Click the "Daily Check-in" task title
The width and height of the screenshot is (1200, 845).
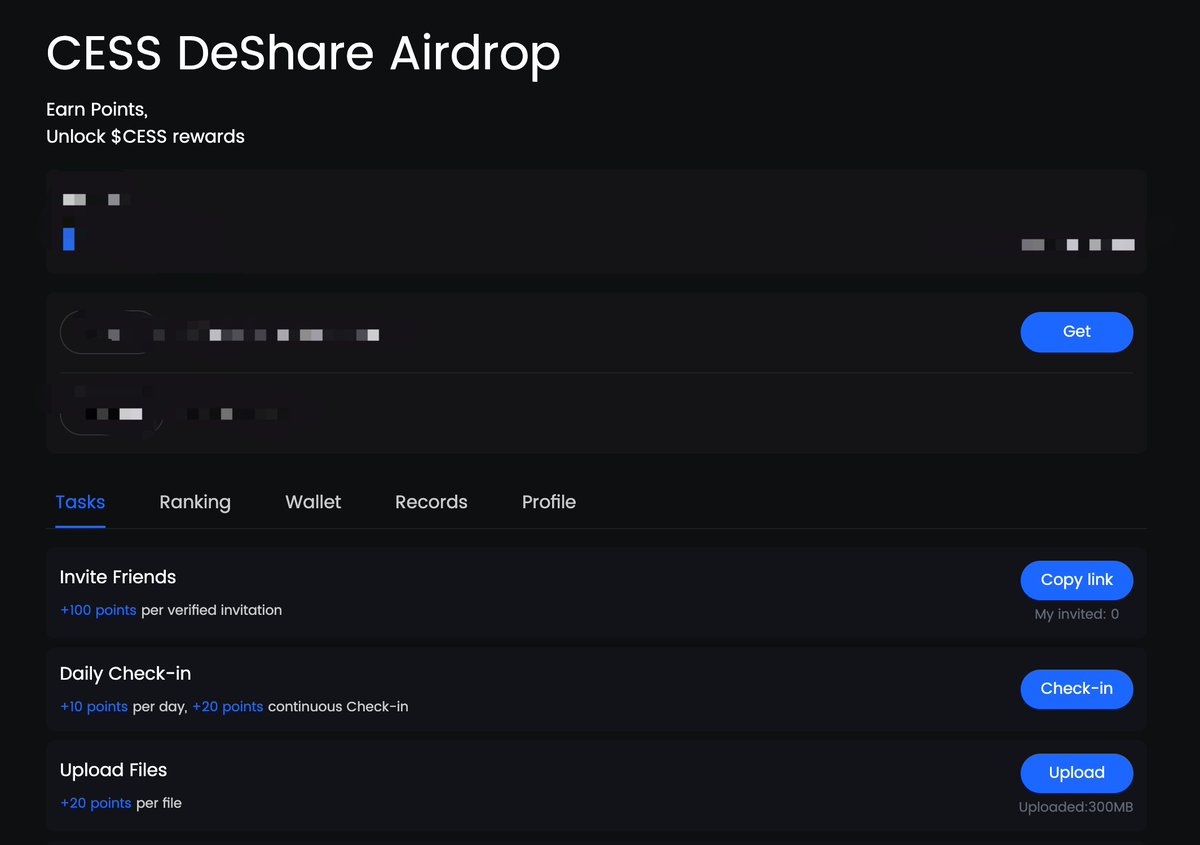125,674
